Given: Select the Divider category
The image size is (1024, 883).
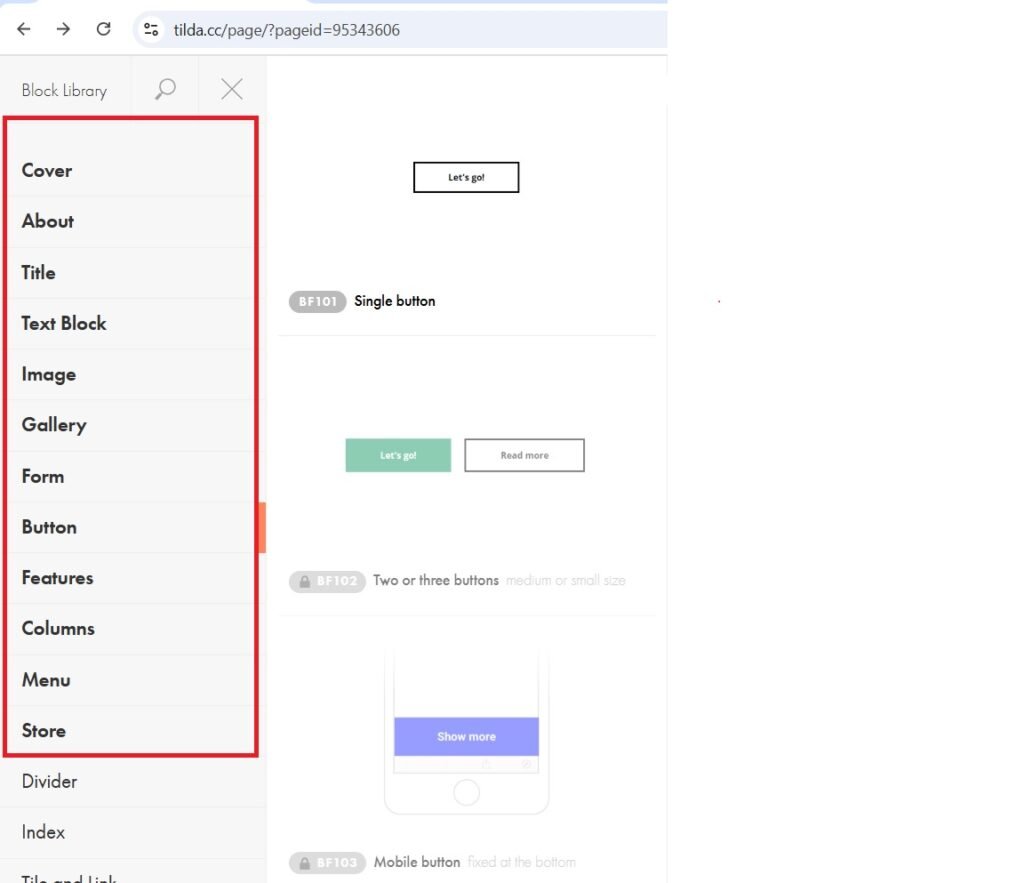Looking at the screenshot, I should pos(49,781).
